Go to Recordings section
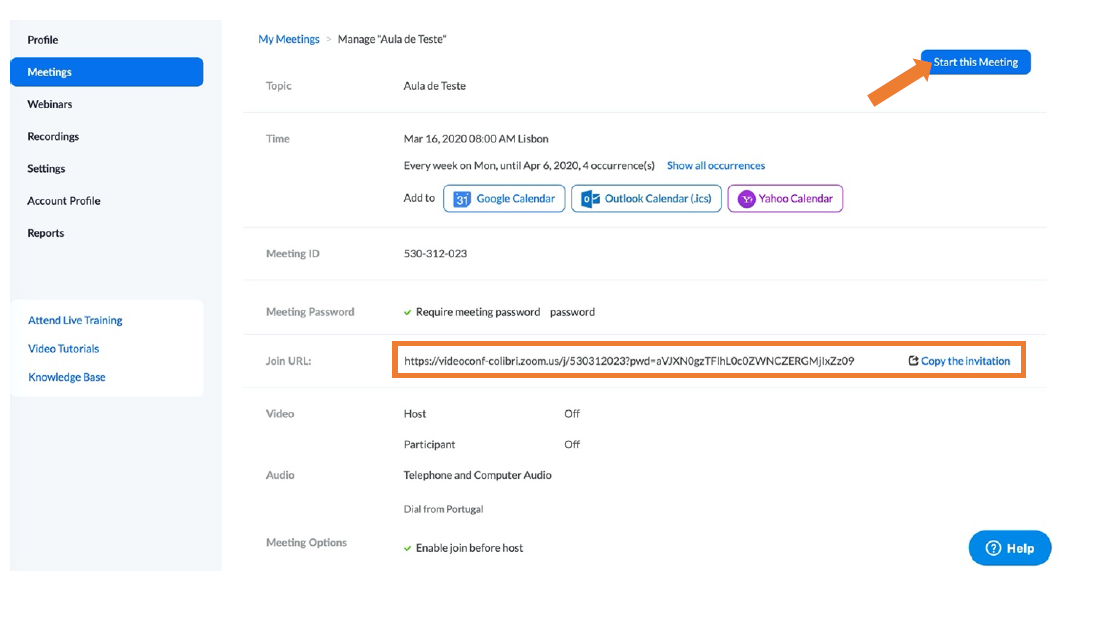The width and height of the screenshot is (1107, 626). point(53,137)
